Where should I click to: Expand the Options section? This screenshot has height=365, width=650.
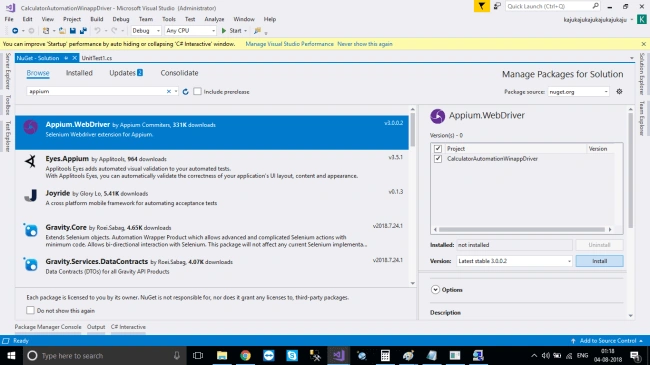point(435,290)
